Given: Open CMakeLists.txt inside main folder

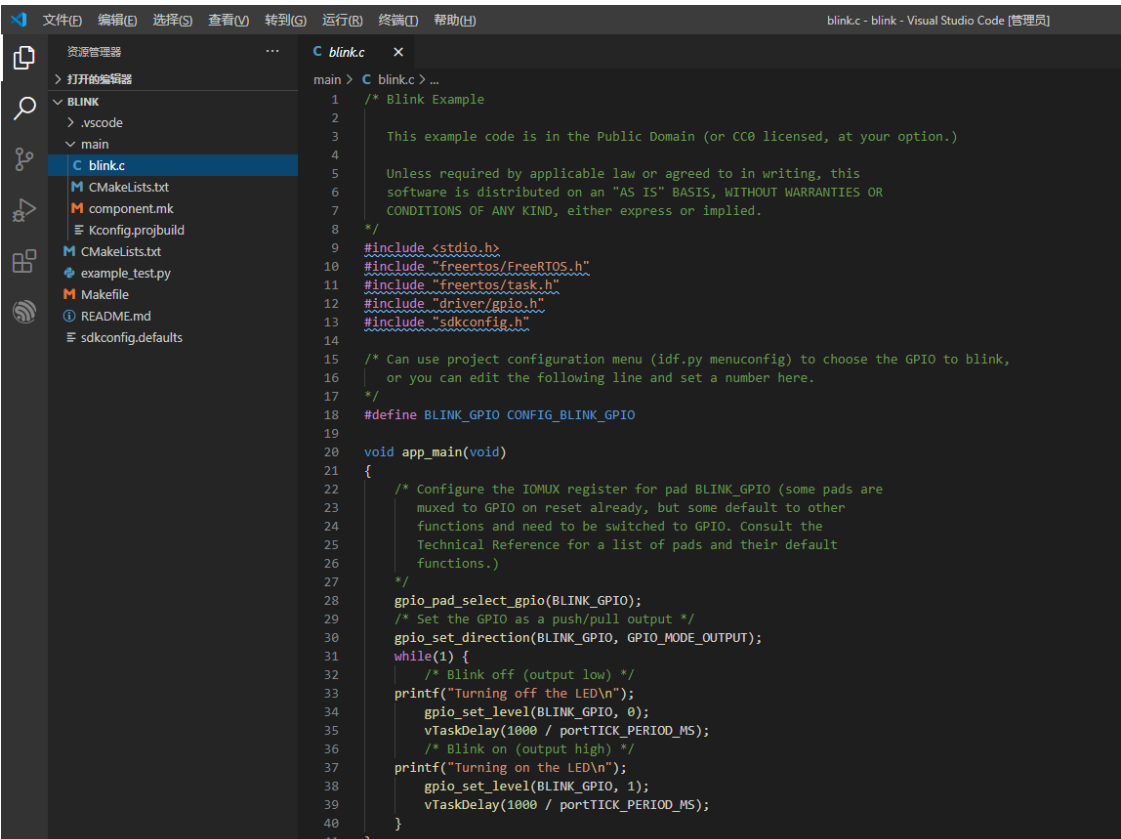Looking at the screenshot, I should pos(173,187).
